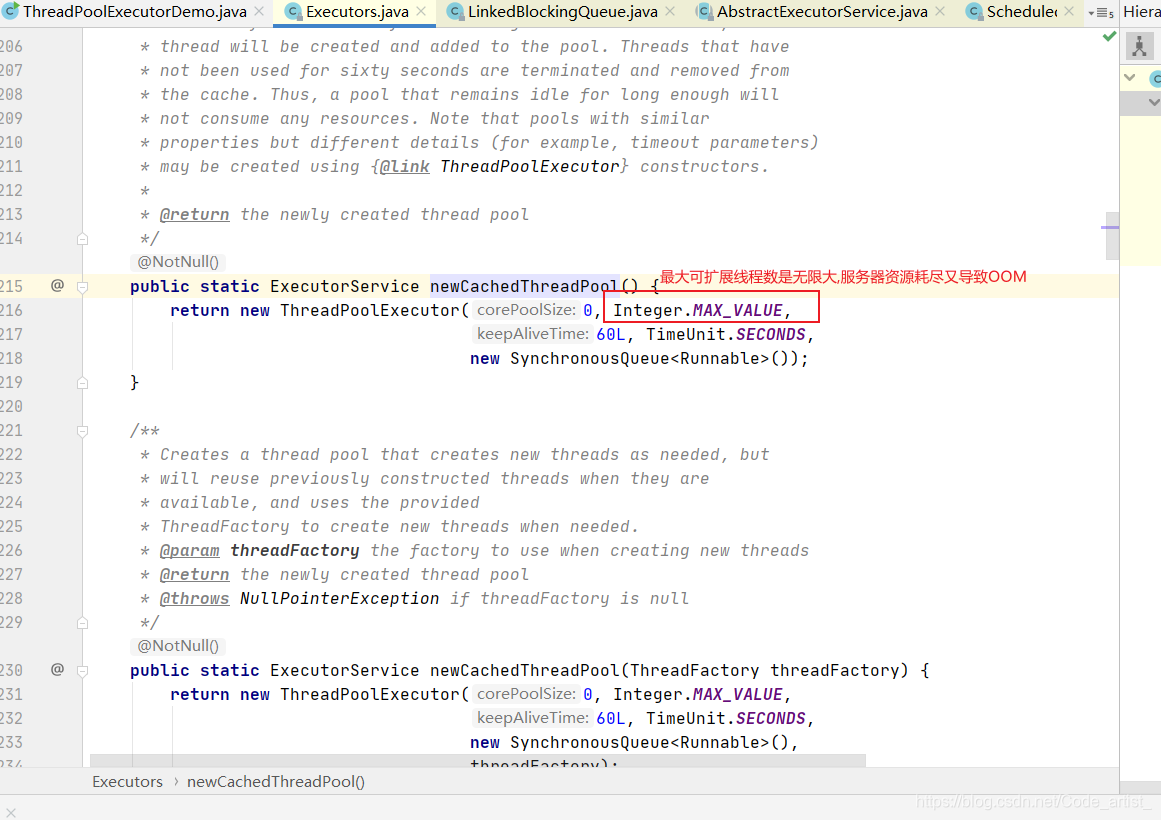
Task: Click the newCachedThreadPool() breadcrumb
Action: 275,781
